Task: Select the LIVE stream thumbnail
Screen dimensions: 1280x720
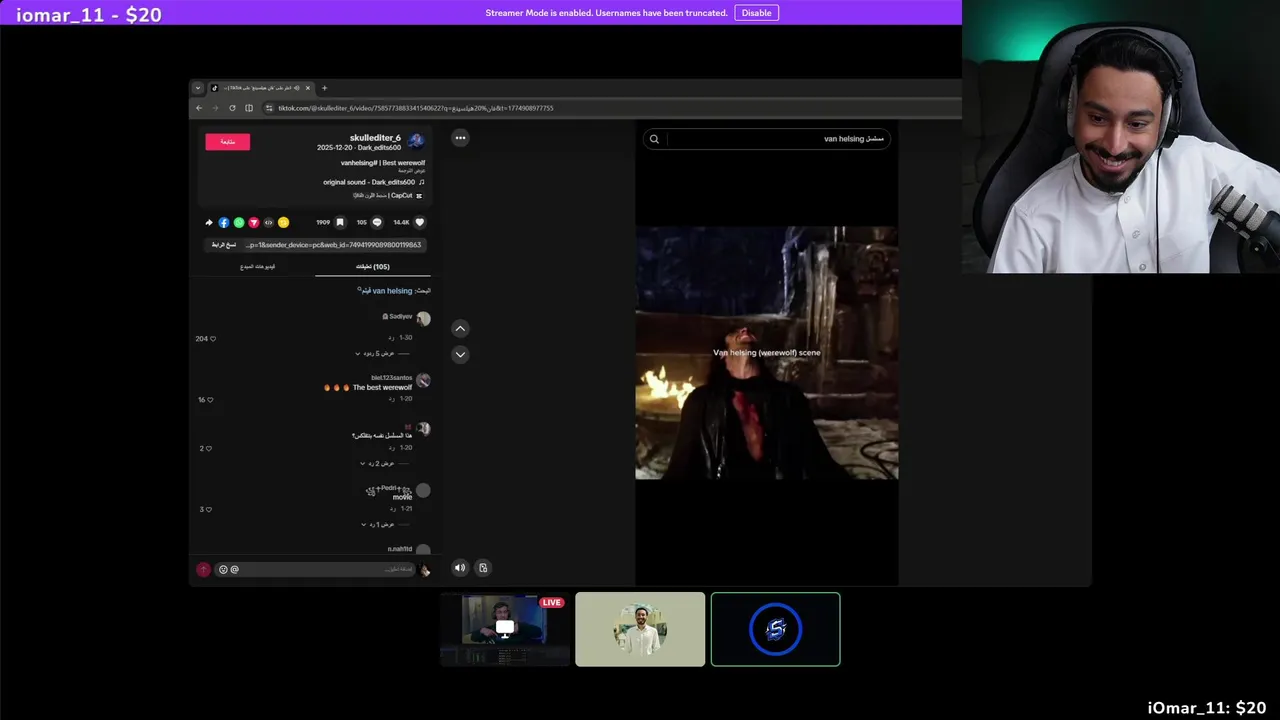Action: [x=505, y=629]
